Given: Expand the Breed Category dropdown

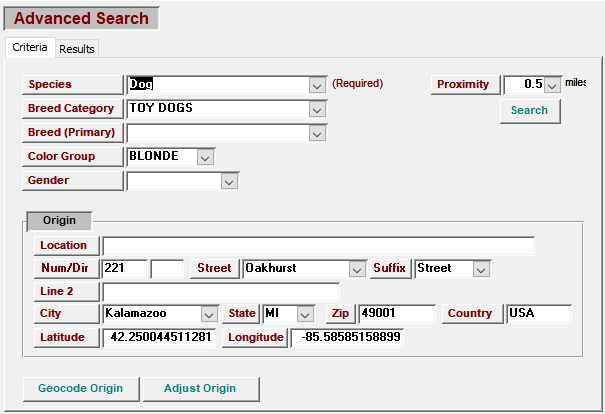Looking at the screenshot, I should point(317,110).
